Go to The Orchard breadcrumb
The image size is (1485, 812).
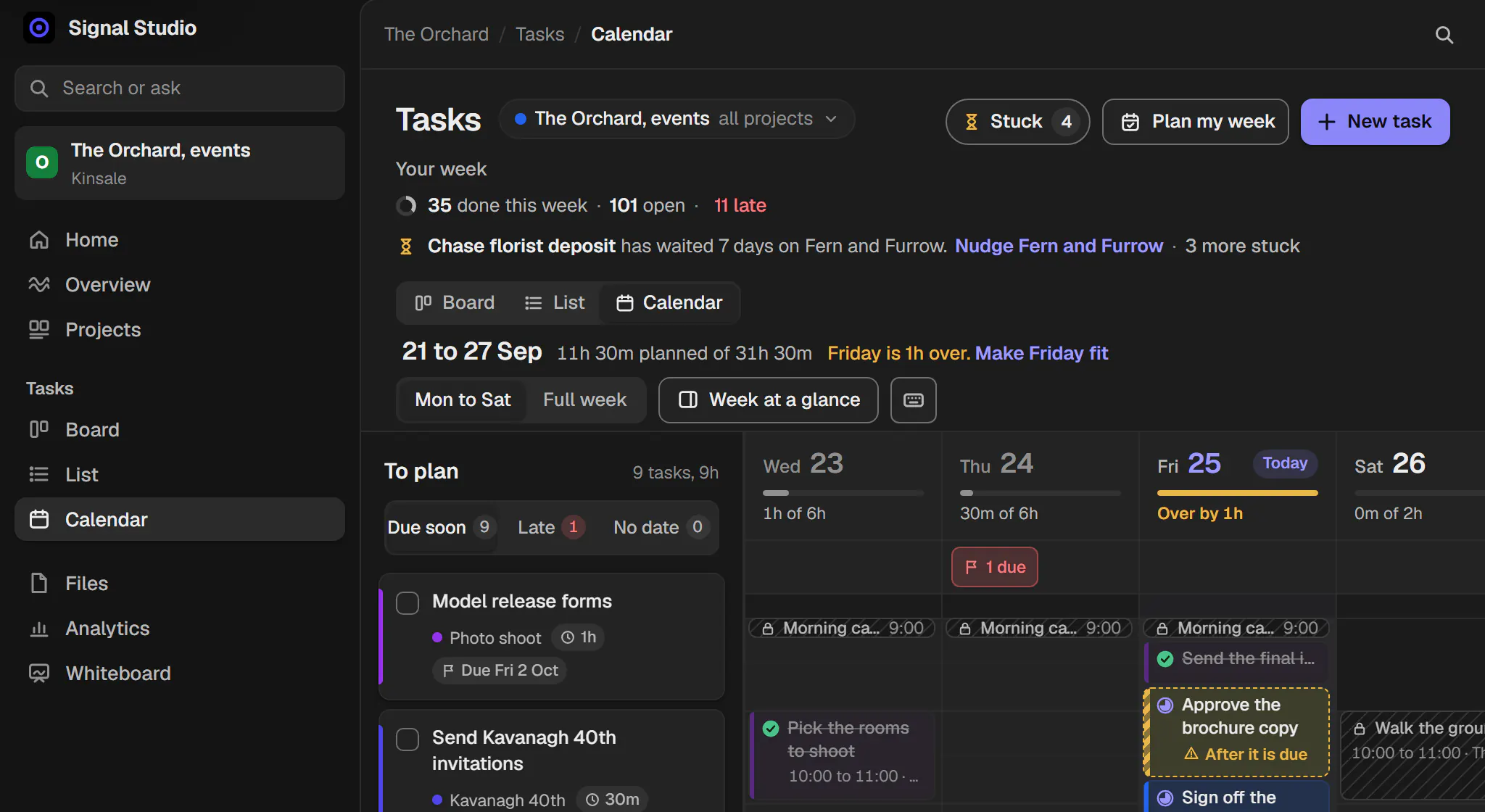point(437,34)
